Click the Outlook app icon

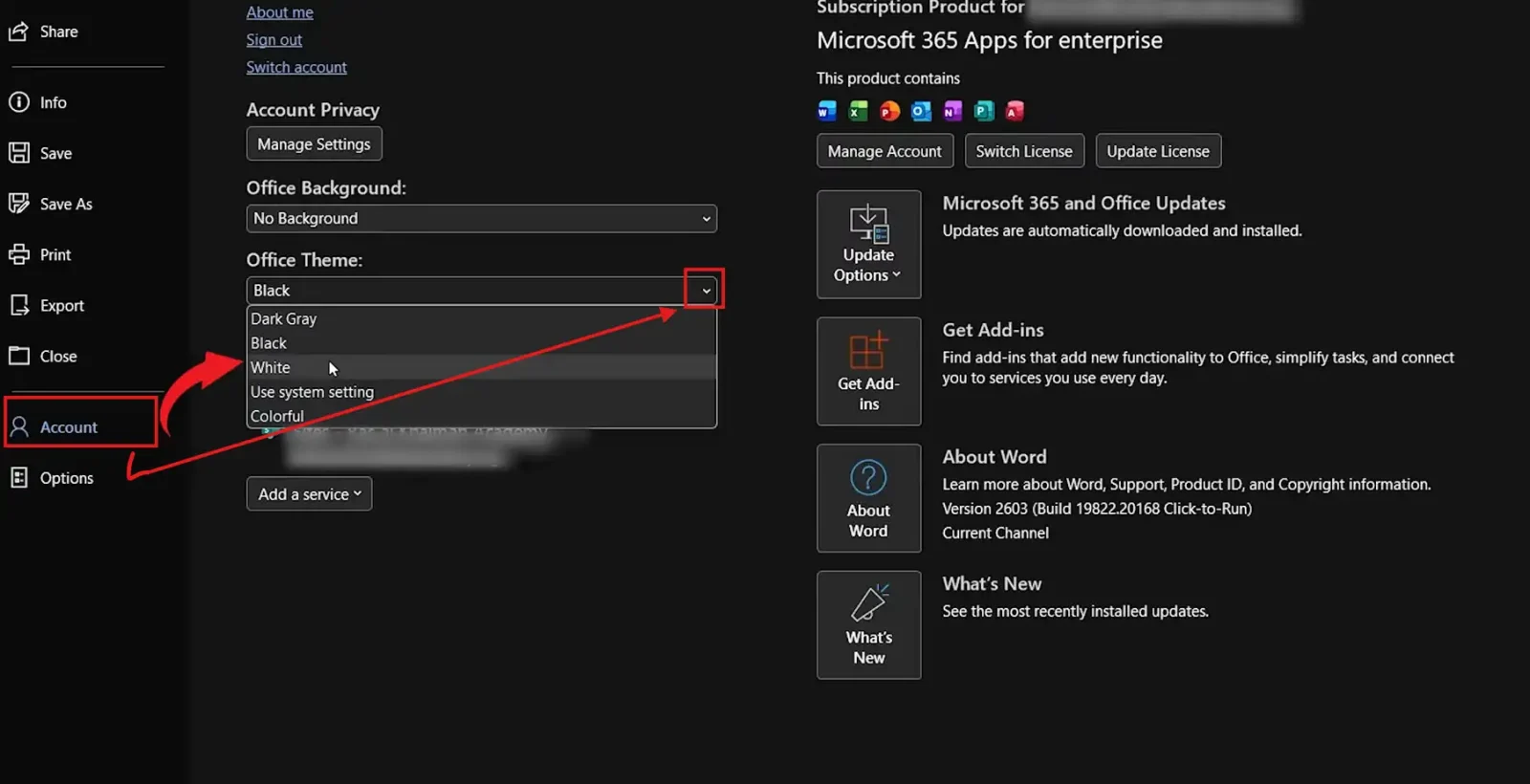921,111
